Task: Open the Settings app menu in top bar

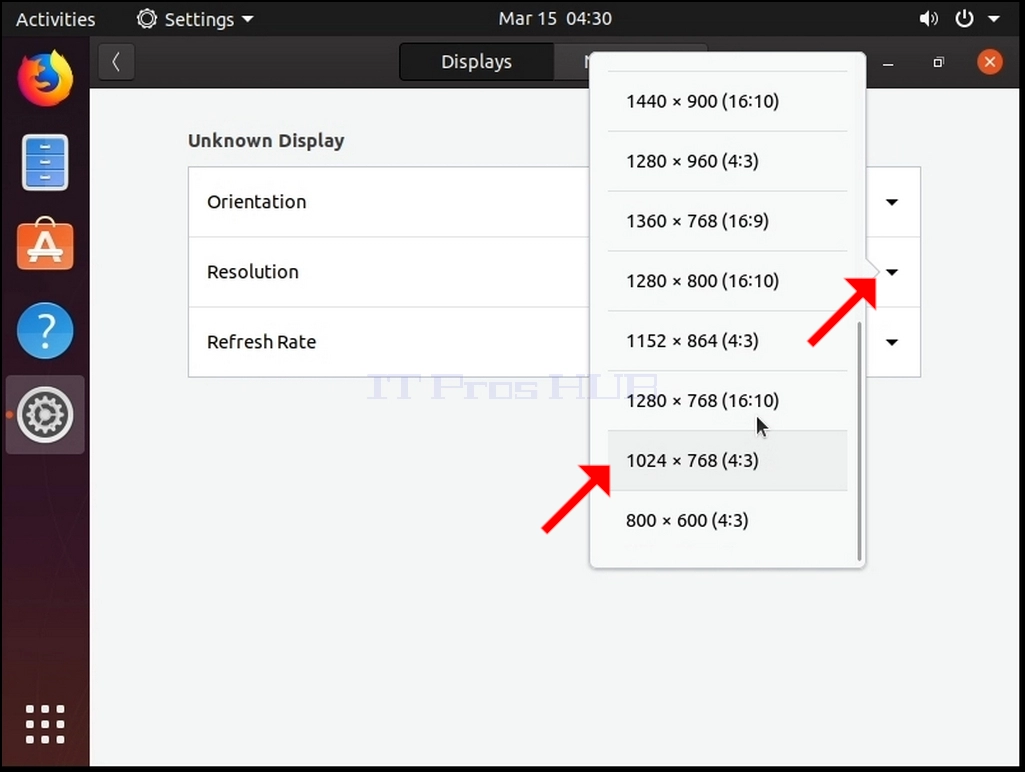Action: coord(195,19)
